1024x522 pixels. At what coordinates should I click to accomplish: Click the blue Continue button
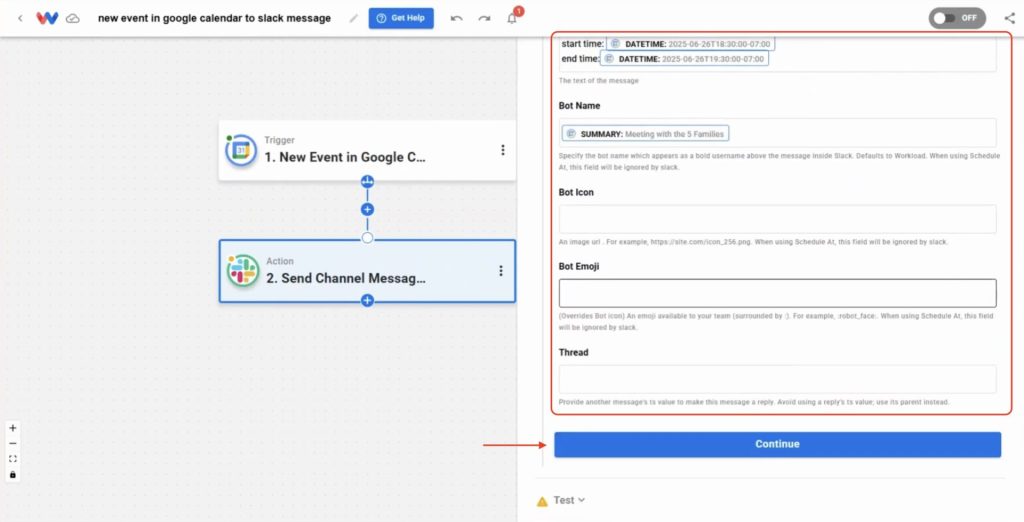[x=777, y=444]
